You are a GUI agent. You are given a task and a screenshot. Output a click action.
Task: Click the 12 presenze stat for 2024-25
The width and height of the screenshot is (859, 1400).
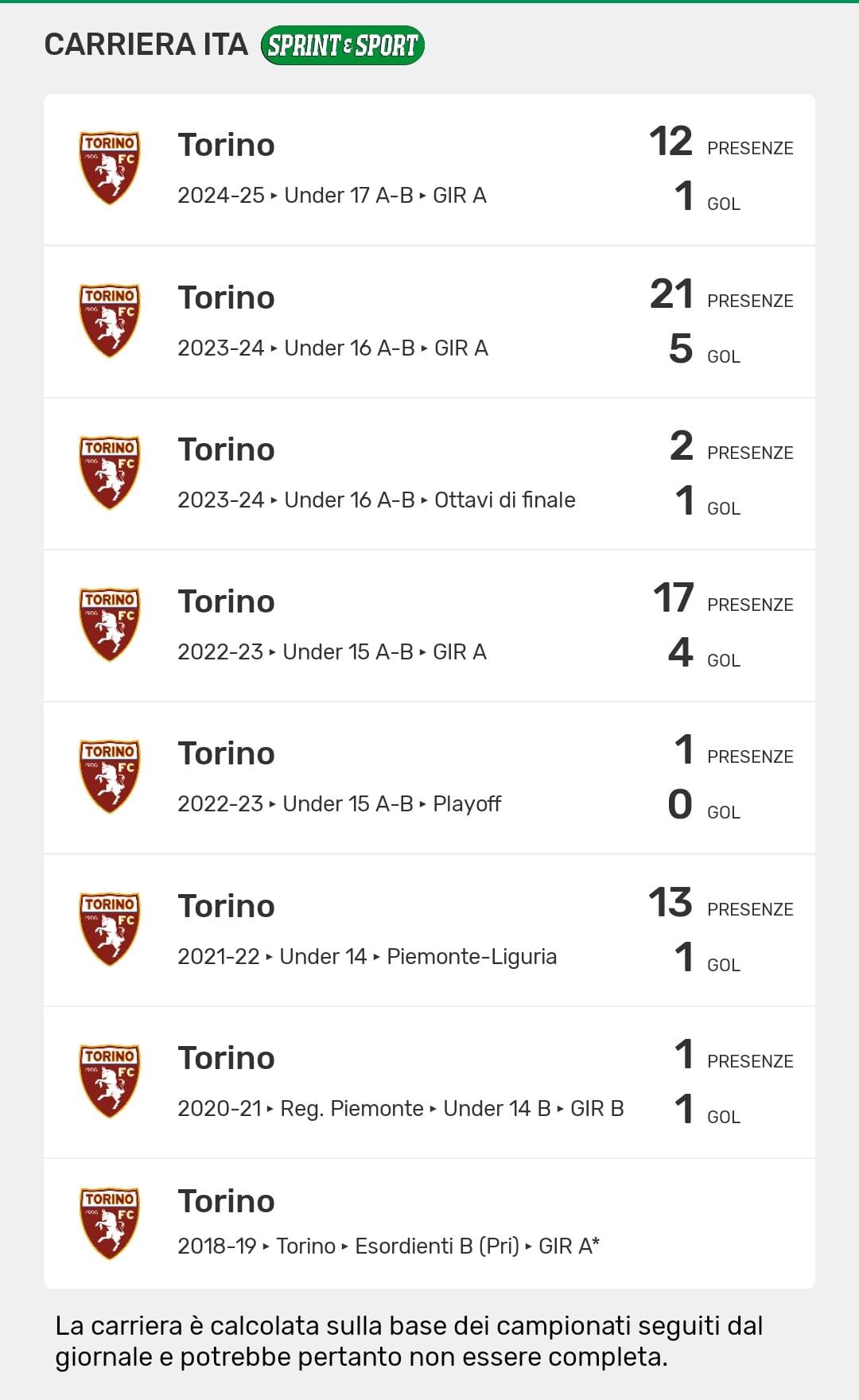coord(670,142)
